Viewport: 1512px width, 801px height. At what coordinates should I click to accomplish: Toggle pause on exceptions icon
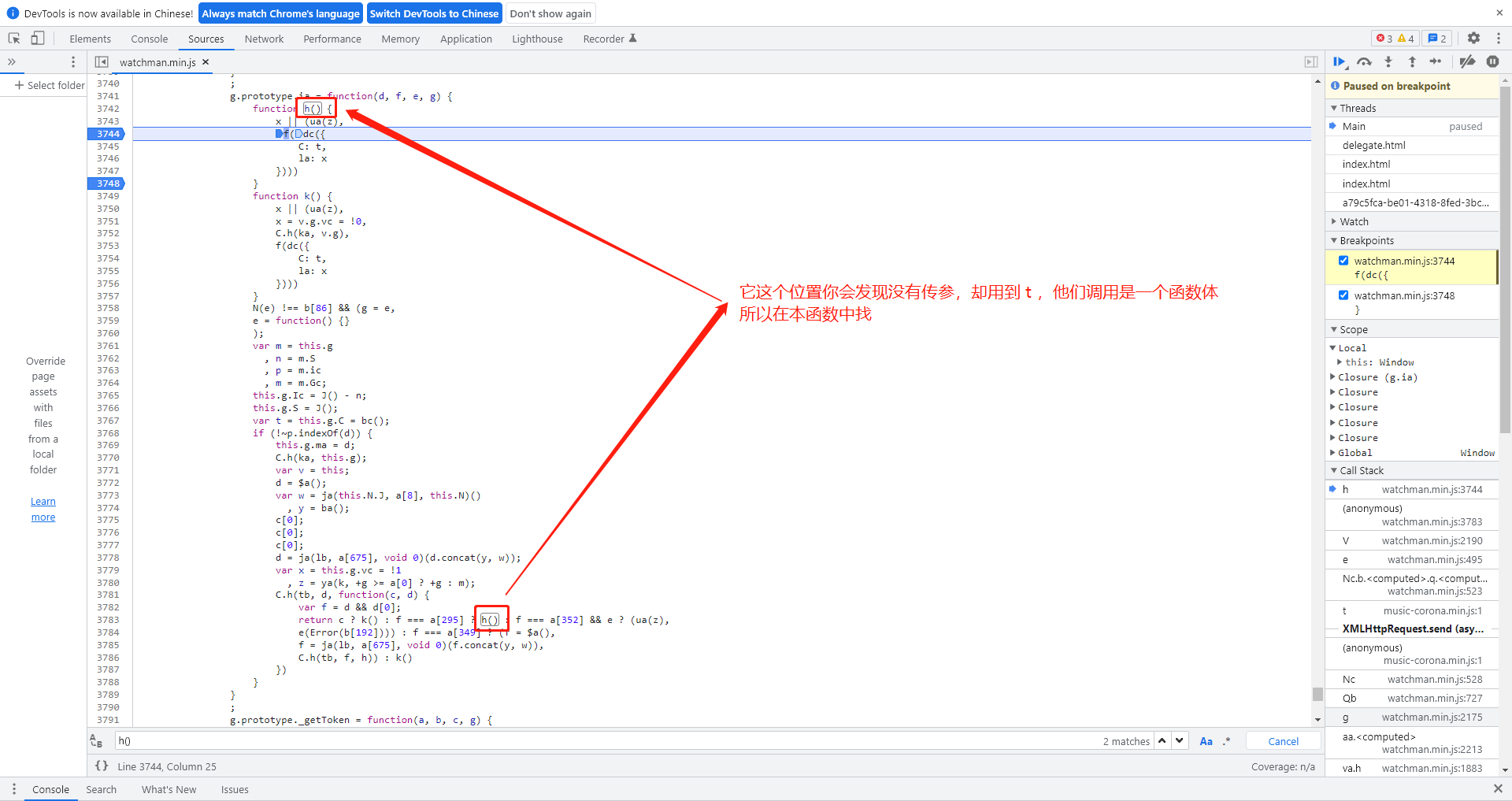[x=1492, y=61]
